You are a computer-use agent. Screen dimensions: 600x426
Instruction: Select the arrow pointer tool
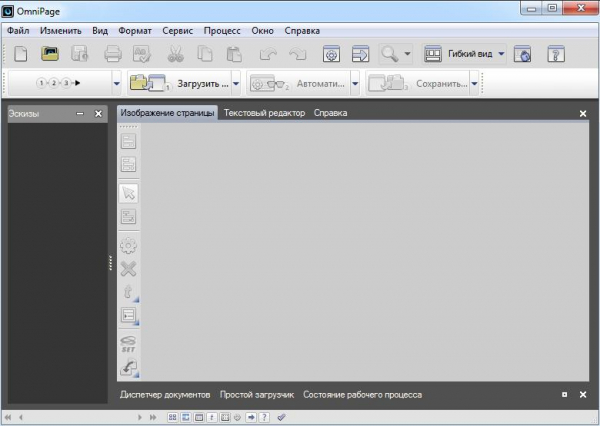click(x=129, y=193)
